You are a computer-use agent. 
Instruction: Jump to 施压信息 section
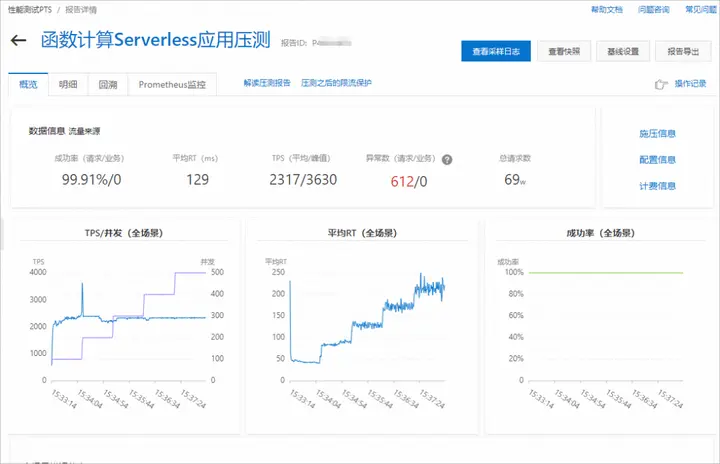tap(657, 134)
